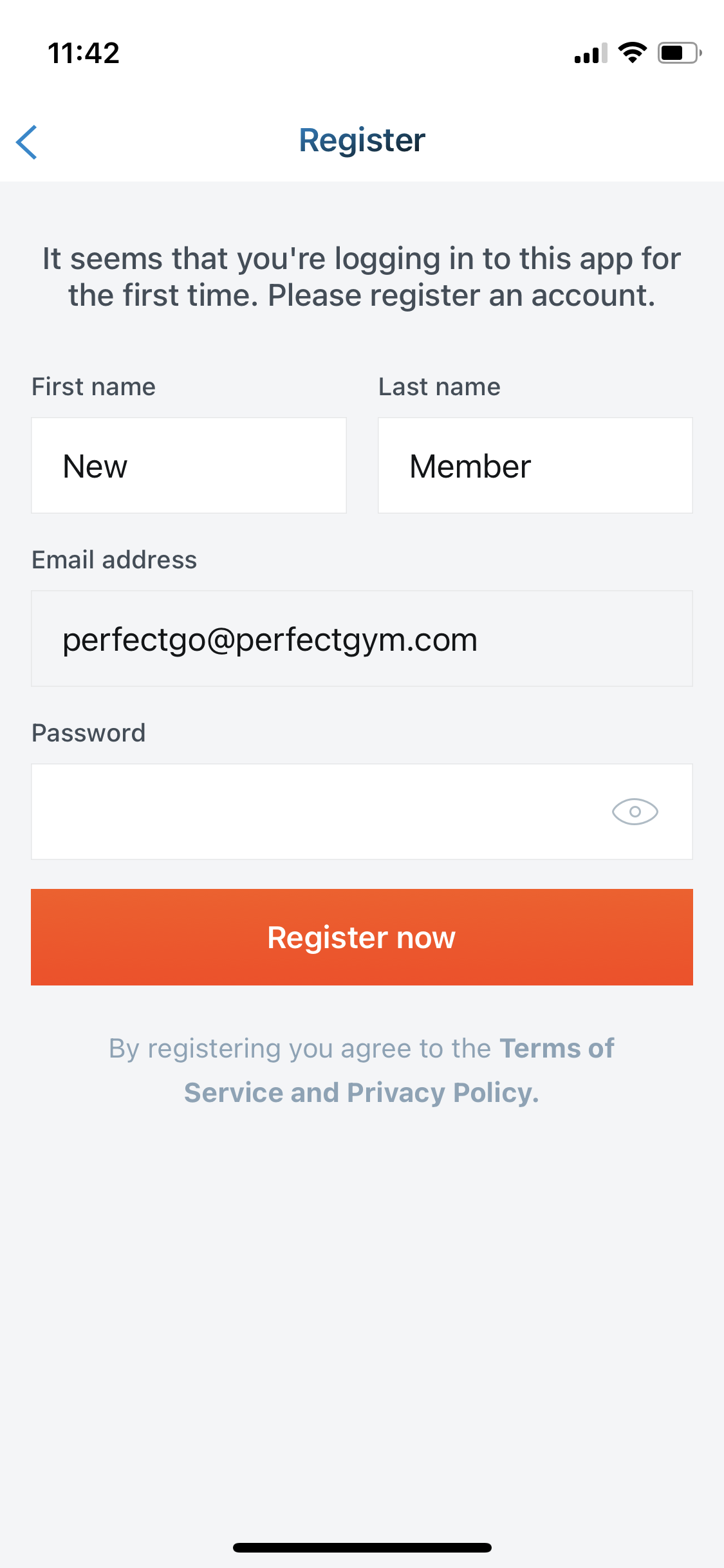Click the Last name input field
Image resolution: width=724 pixels, height=1568 pixels.
(535, 465)
